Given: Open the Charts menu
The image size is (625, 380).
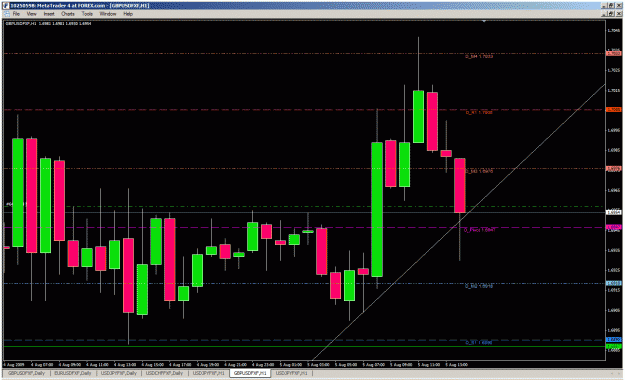Looking at the screenshot, I should [x=68, y=14].
